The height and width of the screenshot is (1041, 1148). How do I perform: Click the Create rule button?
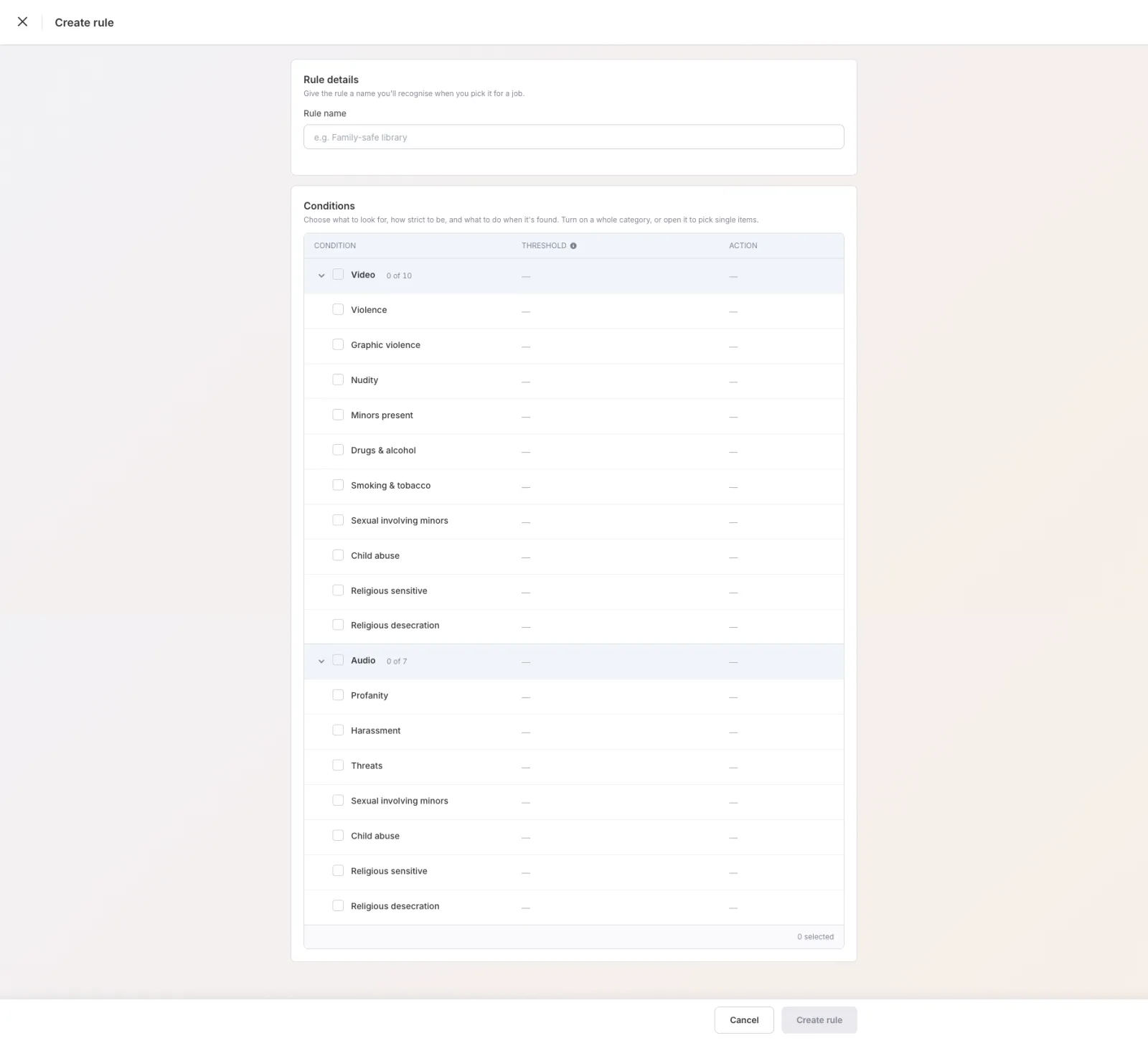coord(819,1020)
